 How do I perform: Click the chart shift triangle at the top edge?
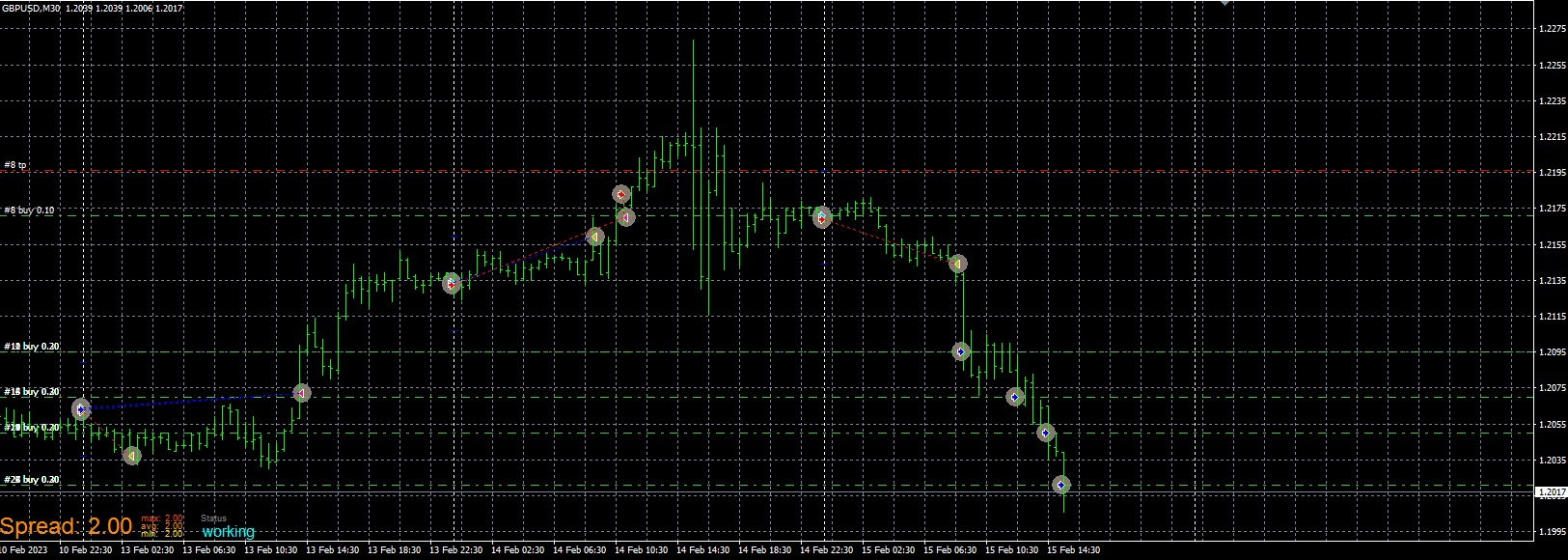click(1225, 3)
